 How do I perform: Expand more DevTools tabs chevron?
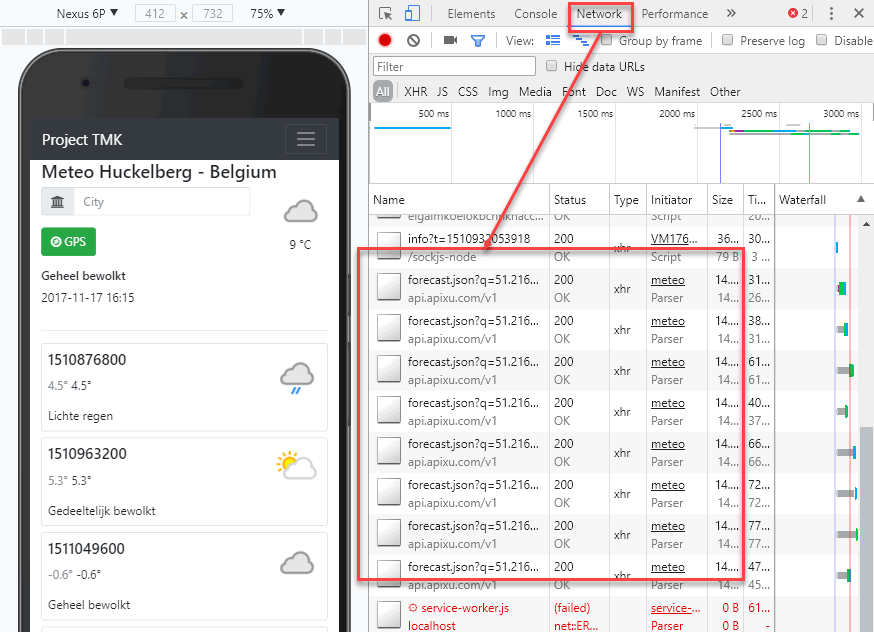pos(731,14)
